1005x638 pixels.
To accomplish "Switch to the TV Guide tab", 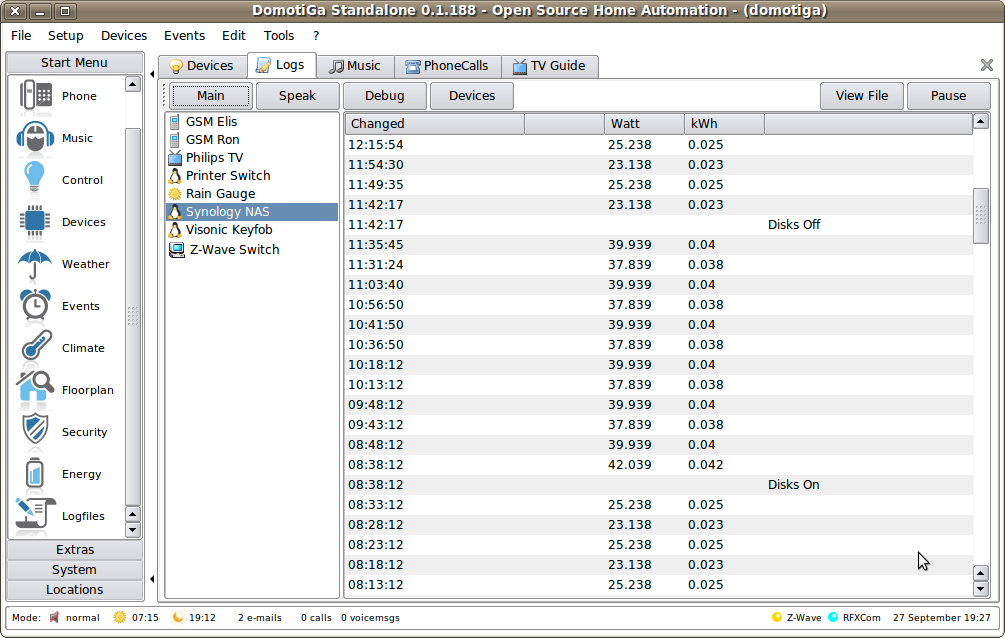I will click(x=549, y=66).
